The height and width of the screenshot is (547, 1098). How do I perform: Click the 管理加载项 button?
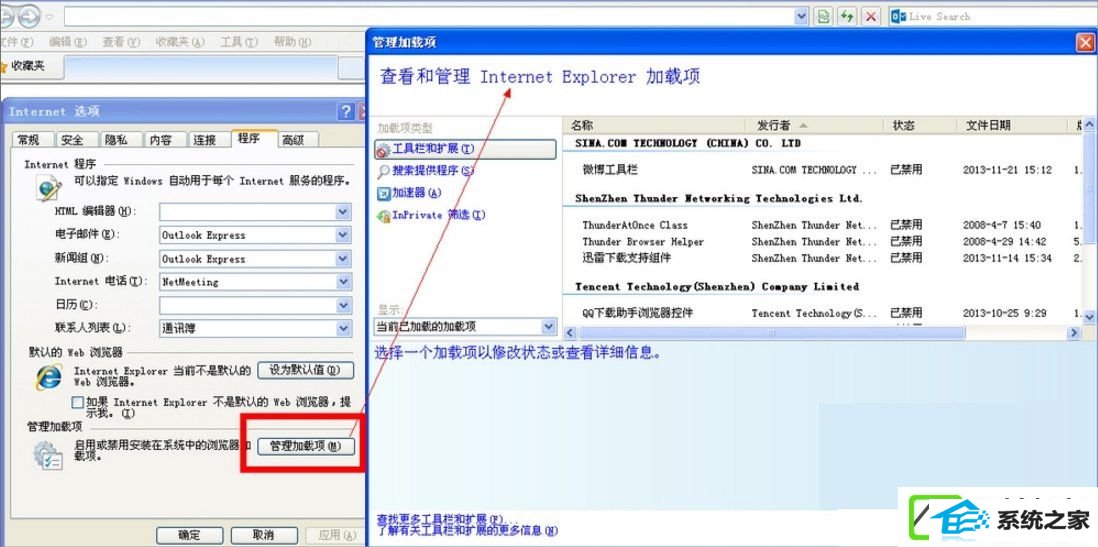306,446
